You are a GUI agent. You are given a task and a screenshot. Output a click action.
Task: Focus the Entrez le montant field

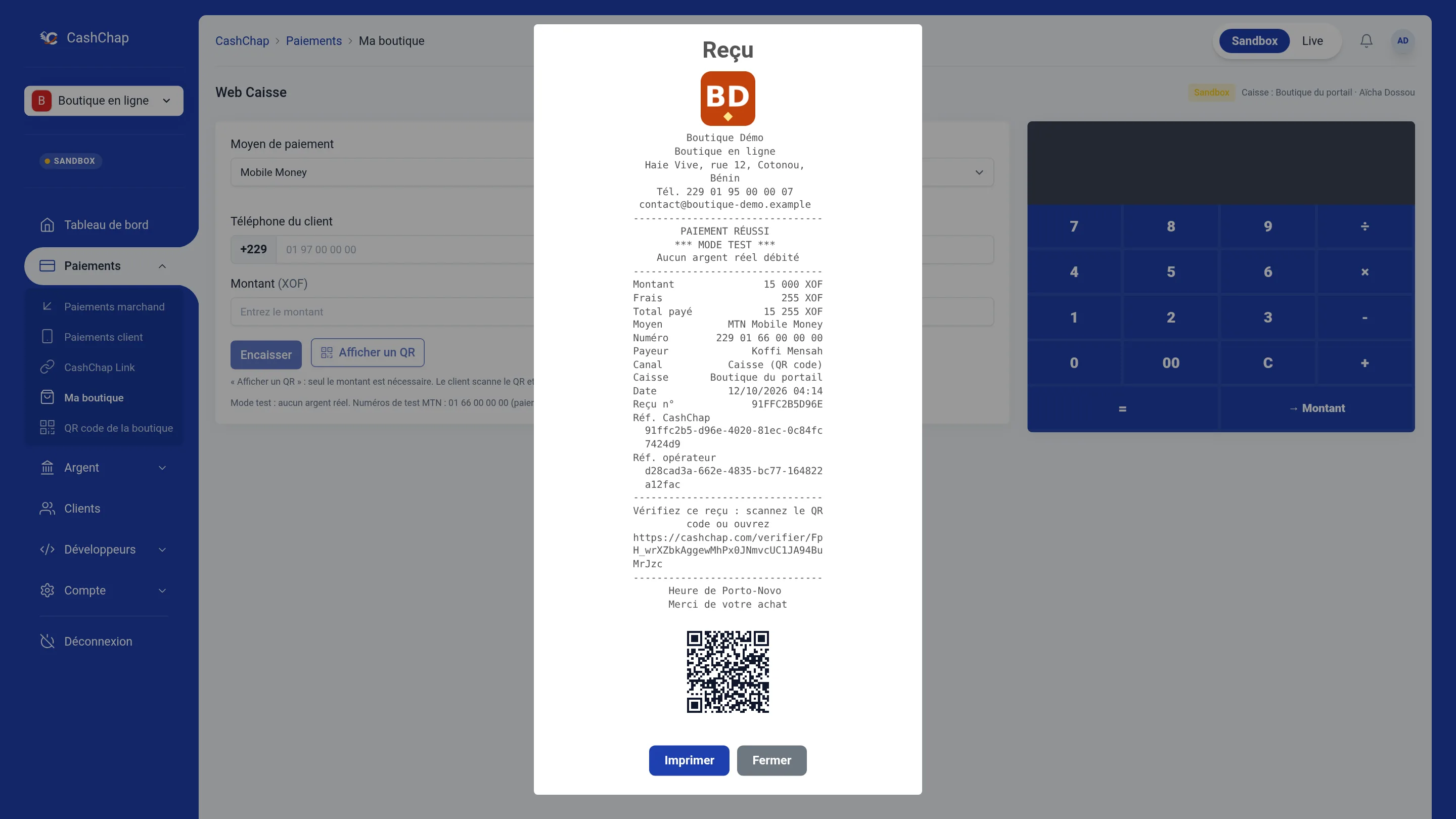point(612,311)
